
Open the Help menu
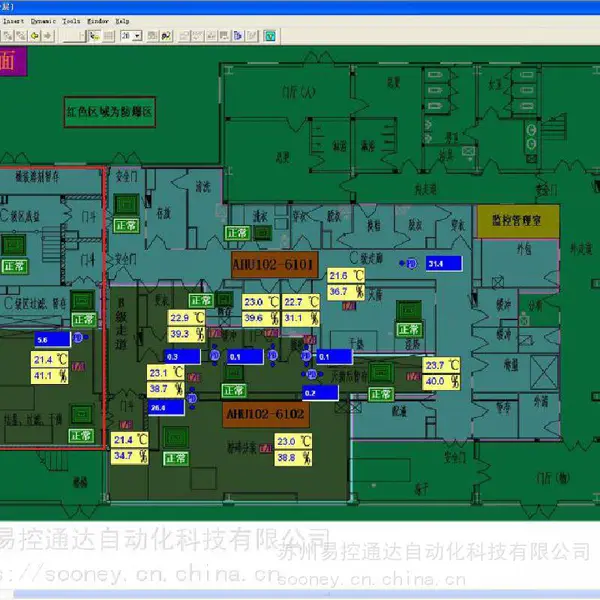(x=122, y=21)
